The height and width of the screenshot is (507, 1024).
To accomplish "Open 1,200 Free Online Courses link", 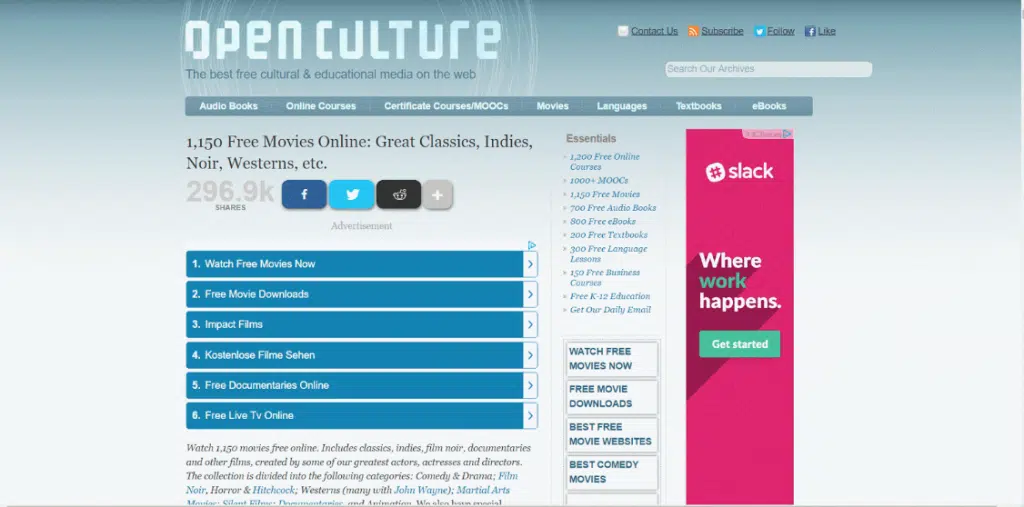I will (605, 162).
